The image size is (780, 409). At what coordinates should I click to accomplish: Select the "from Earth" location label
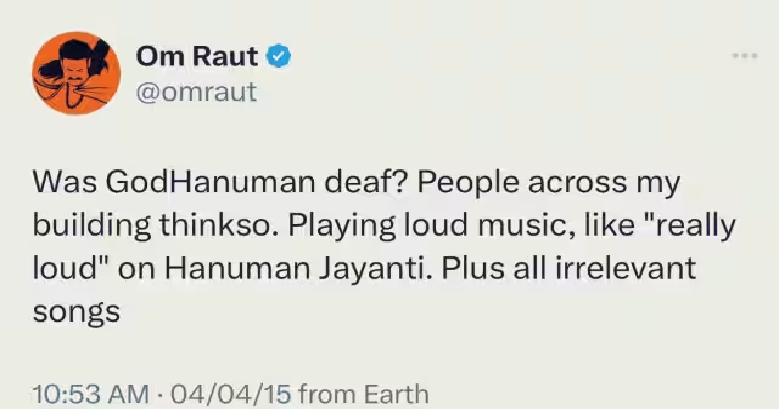point(364,395)
